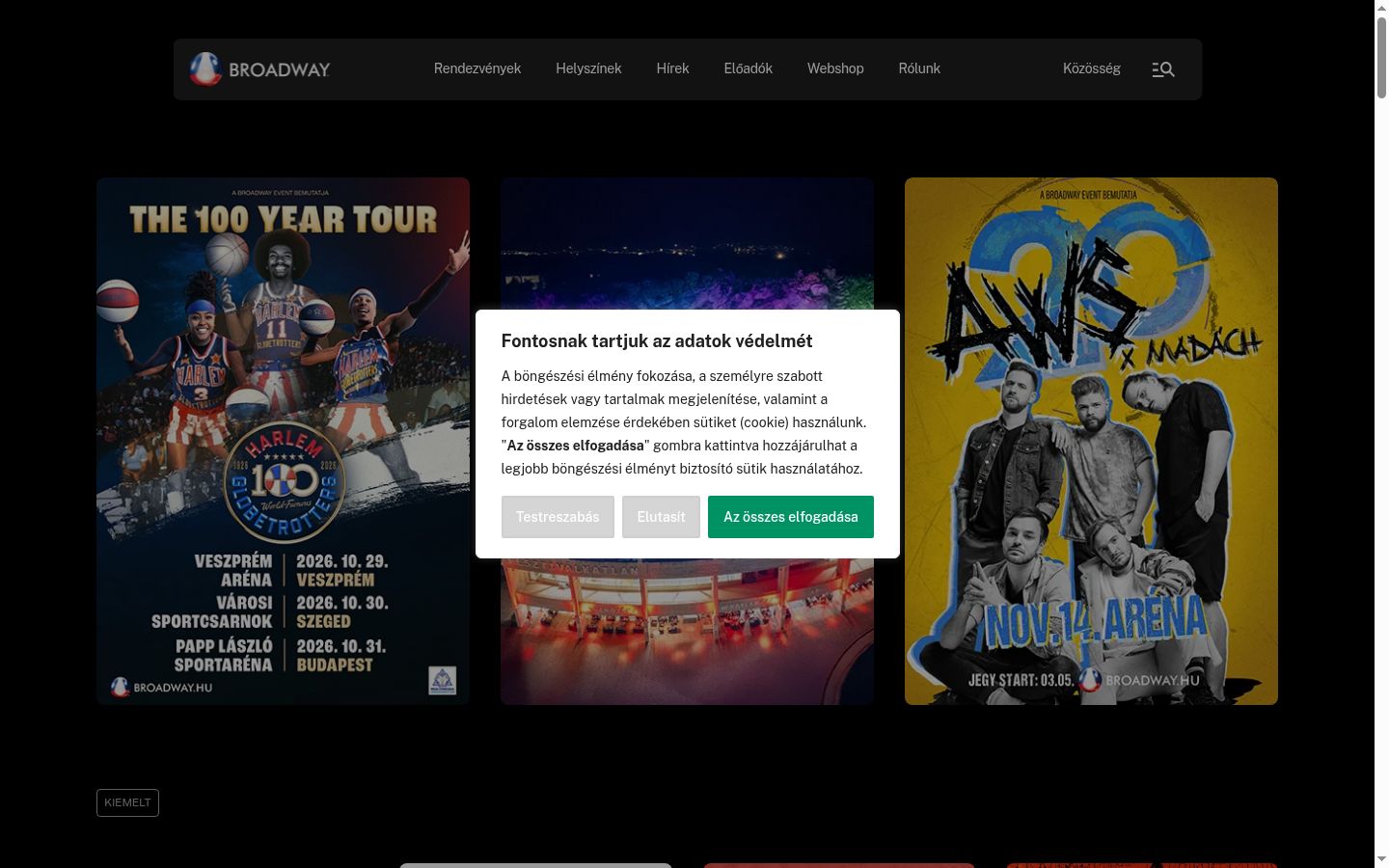The width and height of the screenshot is (1389, 868).
Task: Open the search menu icon
Action: pyautogui.click(x=1163, y=69)
